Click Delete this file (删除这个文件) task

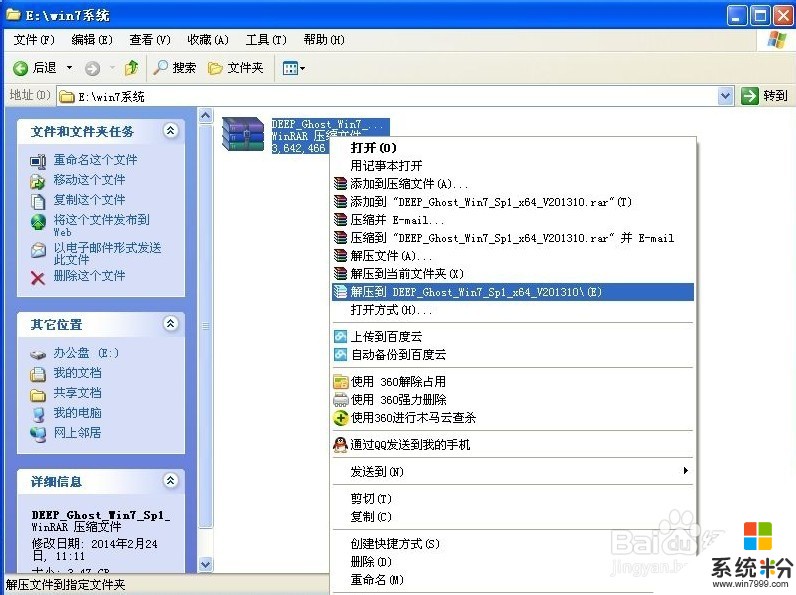point(89,276)
